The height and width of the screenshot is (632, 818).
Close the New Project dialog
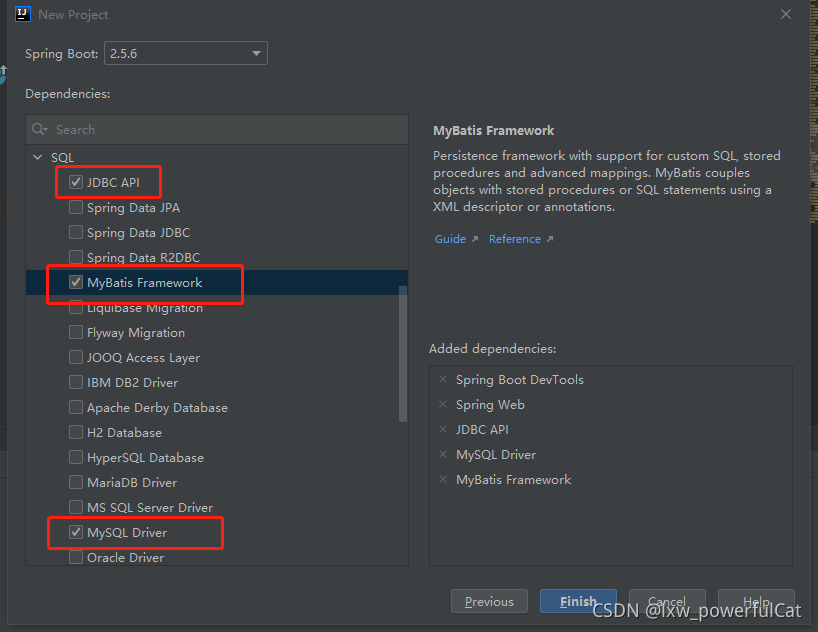click(x=786, y=14)
